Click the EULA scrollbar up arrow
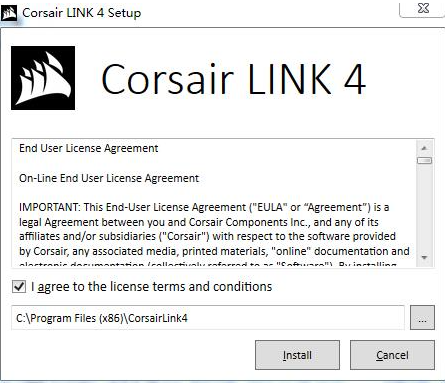Image resolution: width=445 pixels, height=383 pixels. click(x=424, y=148)
